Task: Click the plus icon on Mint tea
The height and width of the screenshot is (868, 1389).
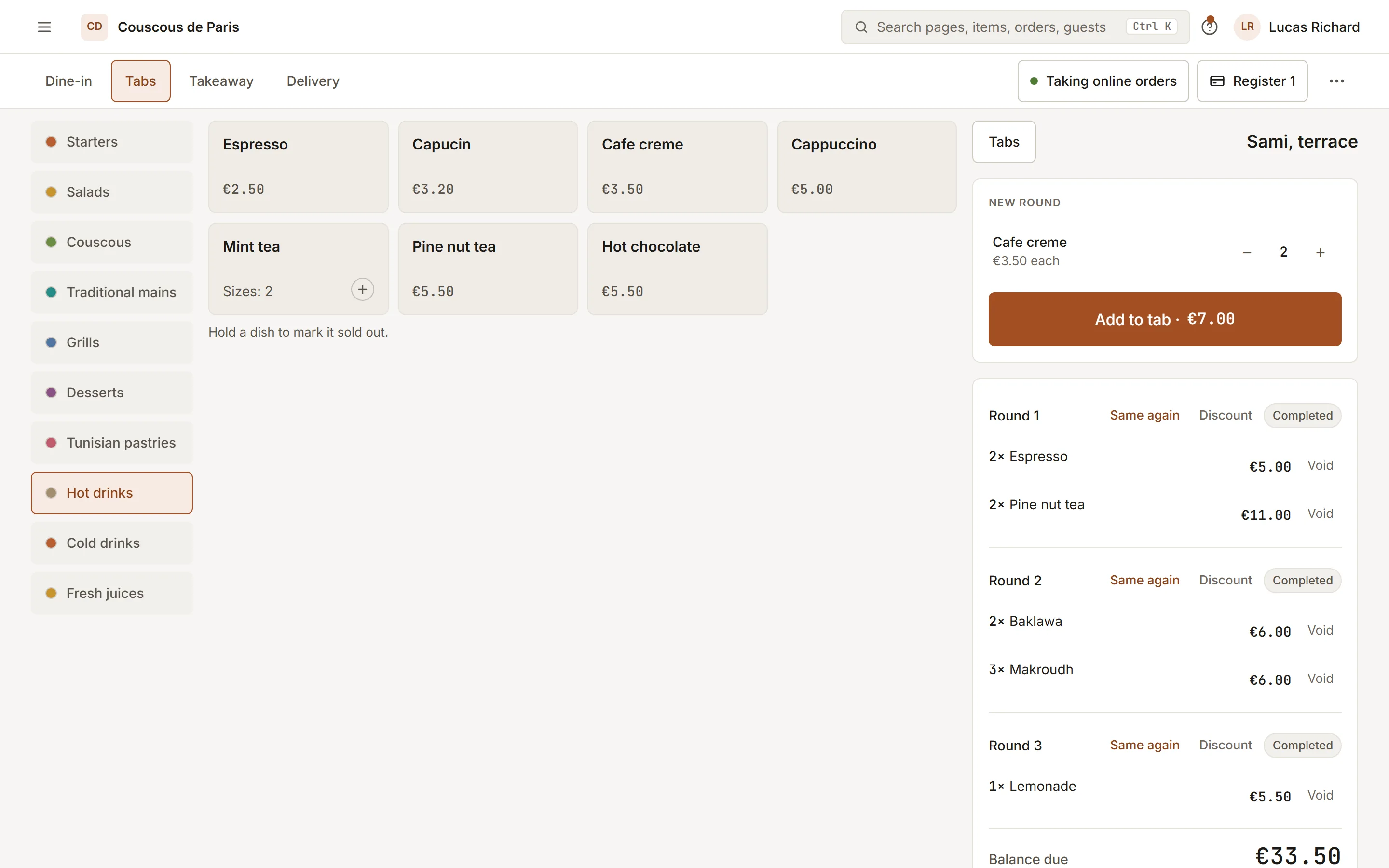Action: point(362,290)
